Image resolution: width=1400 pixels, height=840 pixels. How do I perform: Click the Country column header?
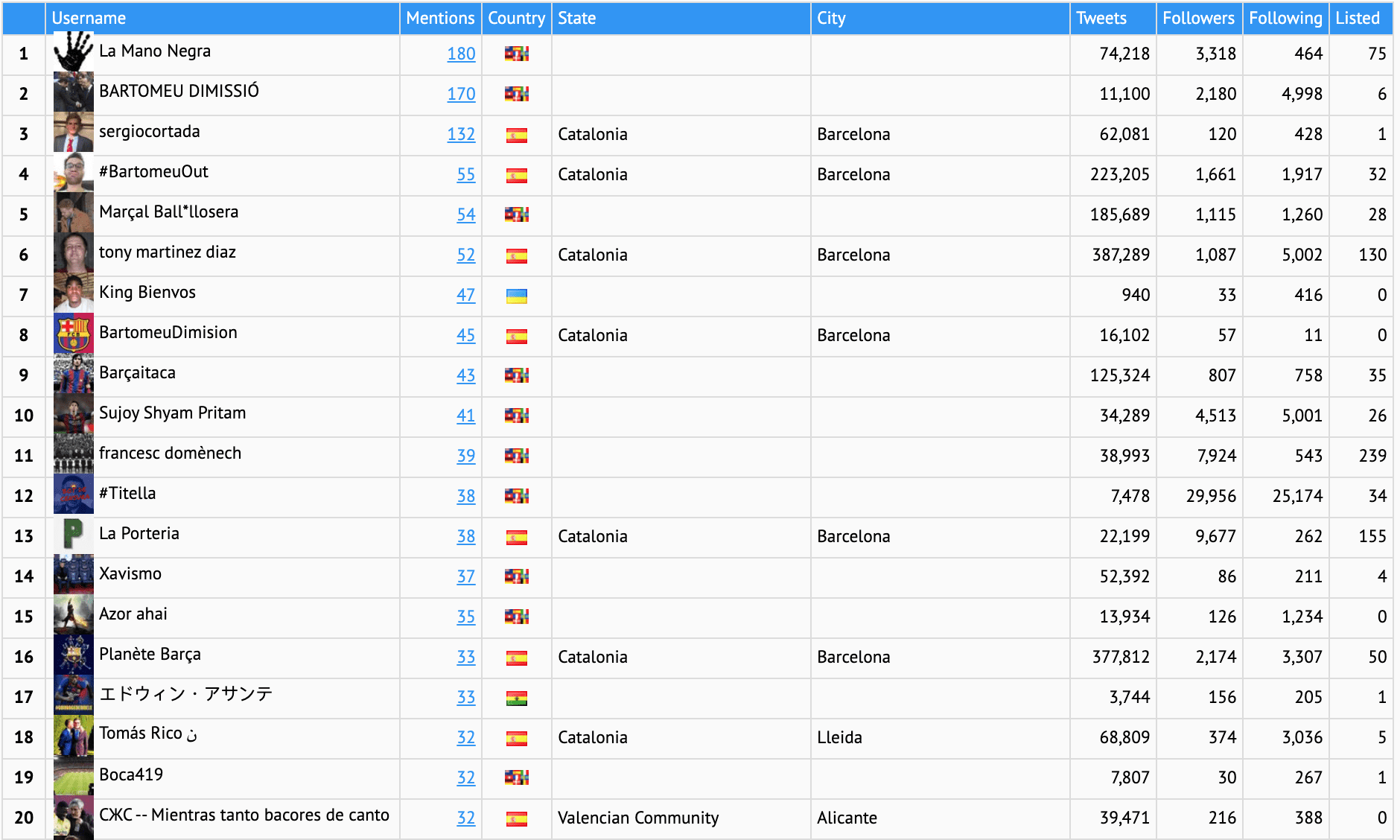click(x=516, y=18)
